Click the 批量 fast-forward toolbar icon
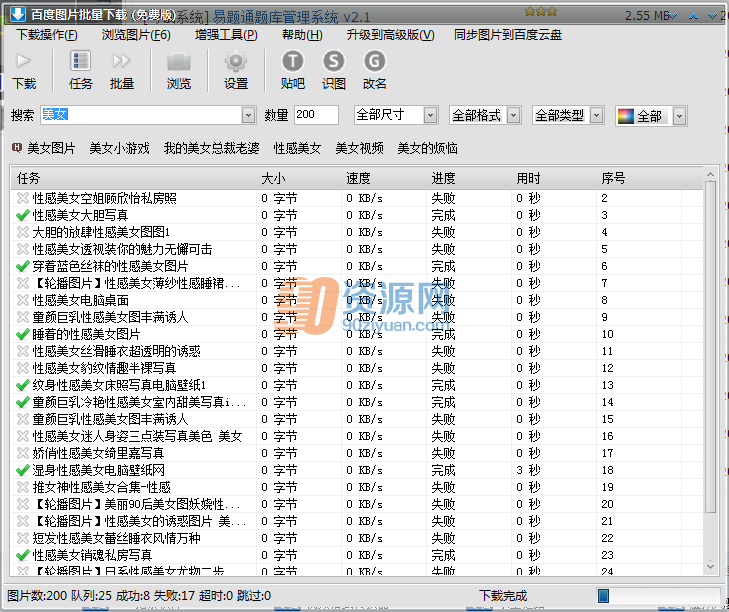This screenshot has width=729, height=612. click(121, 61)
